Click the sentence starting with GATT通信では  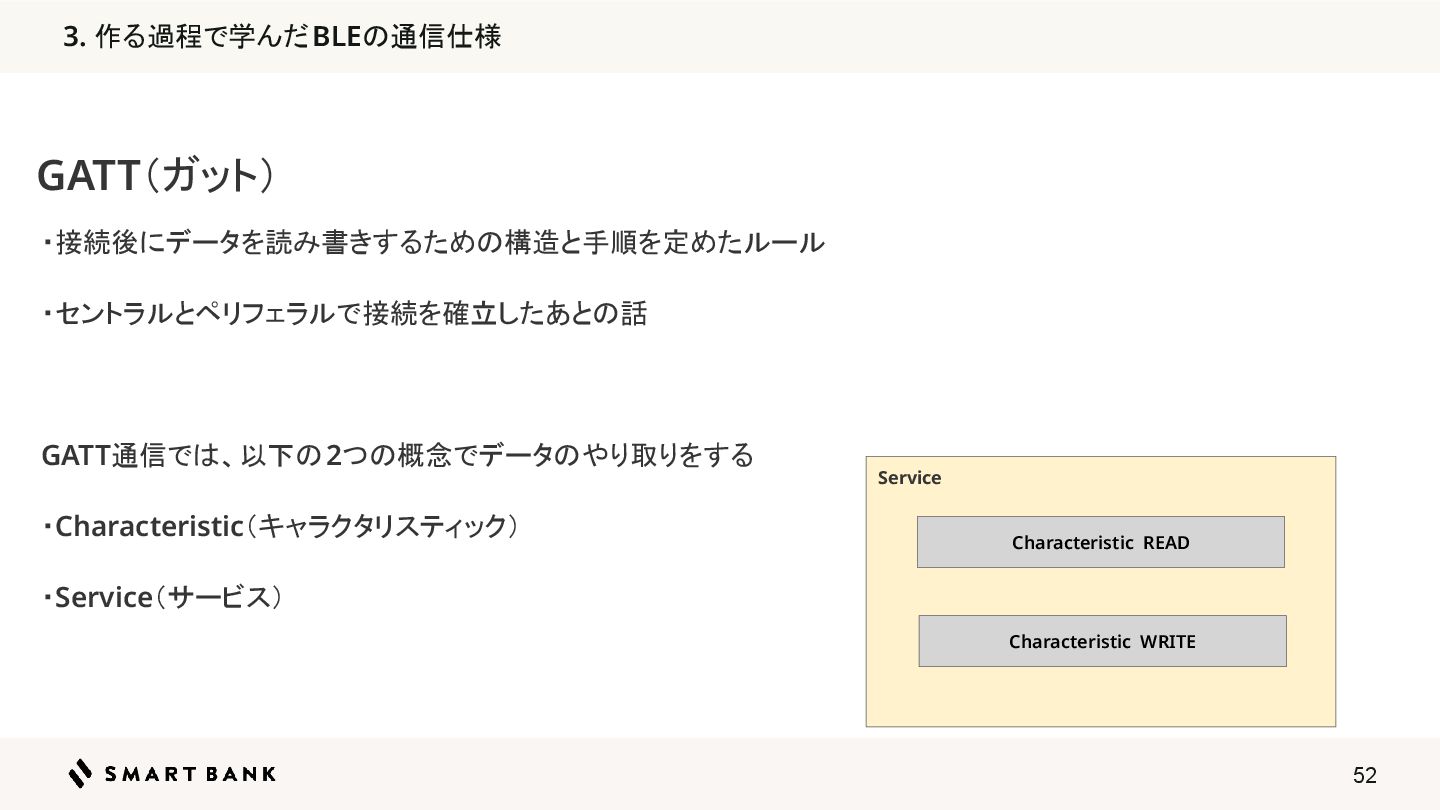coord(397,456)
